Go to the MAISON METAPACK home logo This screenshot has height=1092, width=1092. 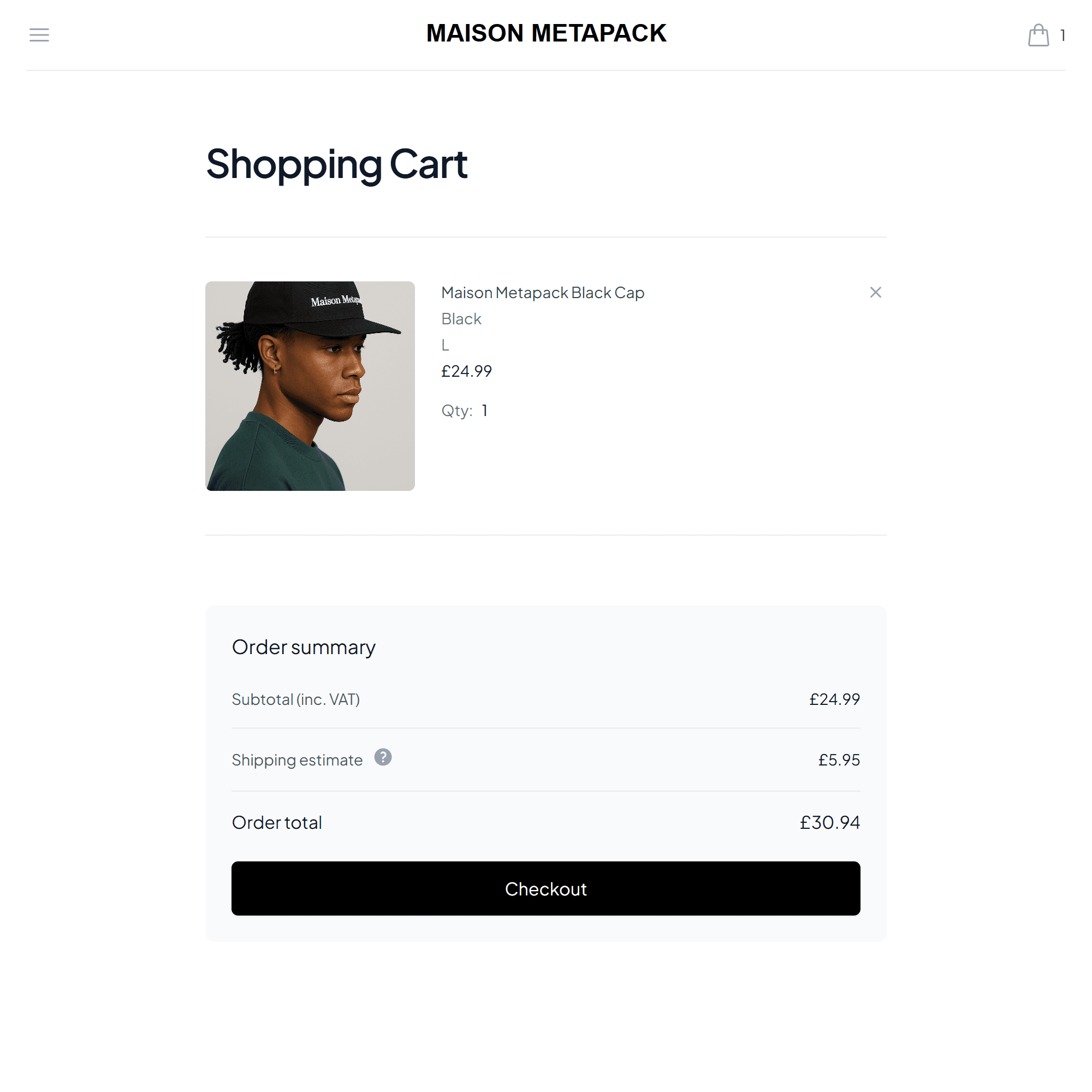546,33
